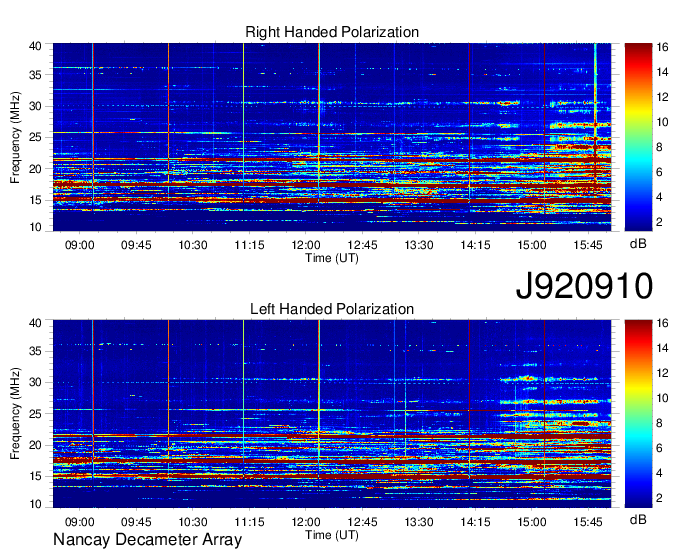Click the 09:00 time tick of Left Handed plot

tap(79, 522)
